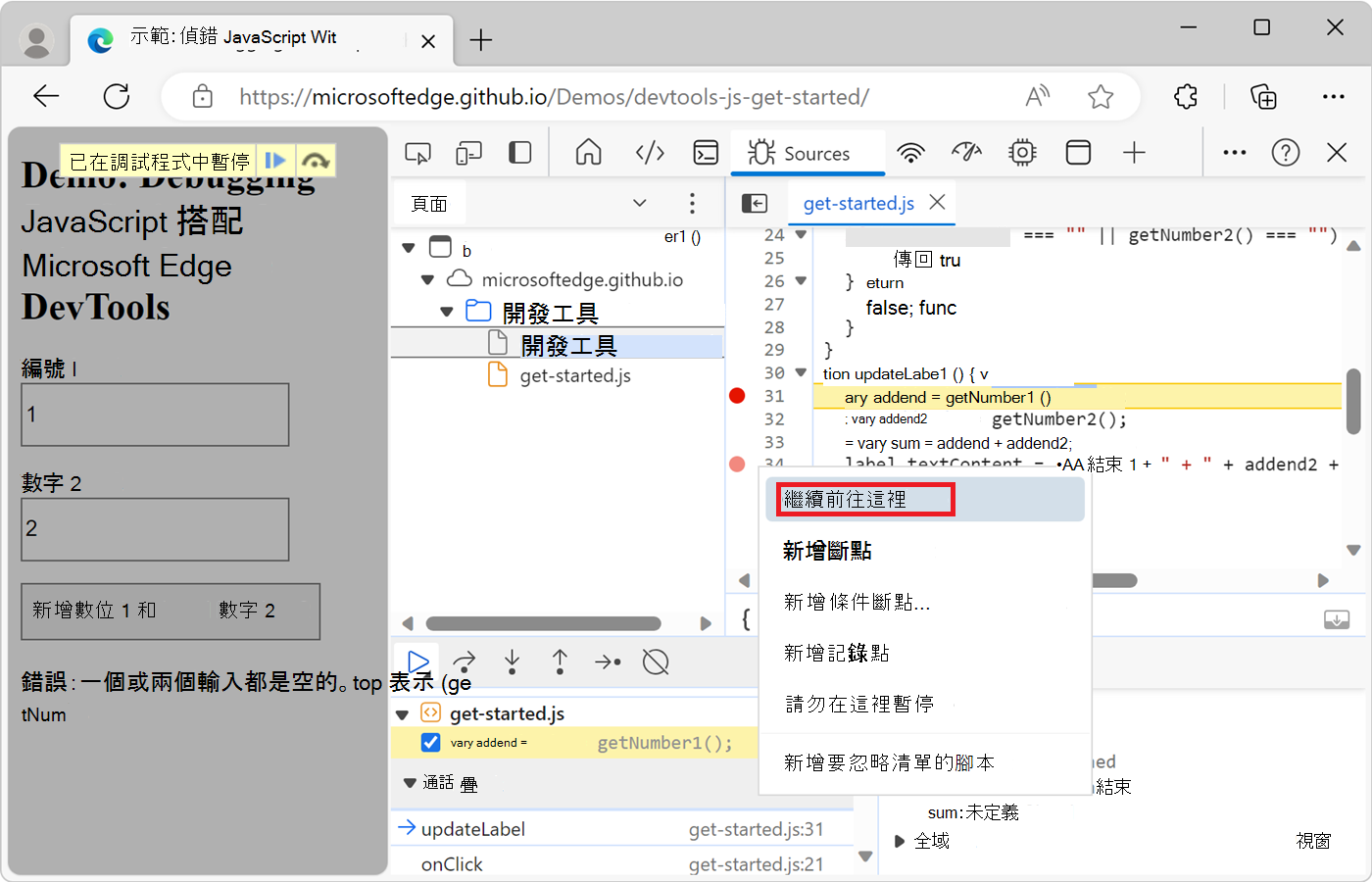Open the Network tool icon
This screenshot has height=882, width=1372.
click(x=910, y=153)
